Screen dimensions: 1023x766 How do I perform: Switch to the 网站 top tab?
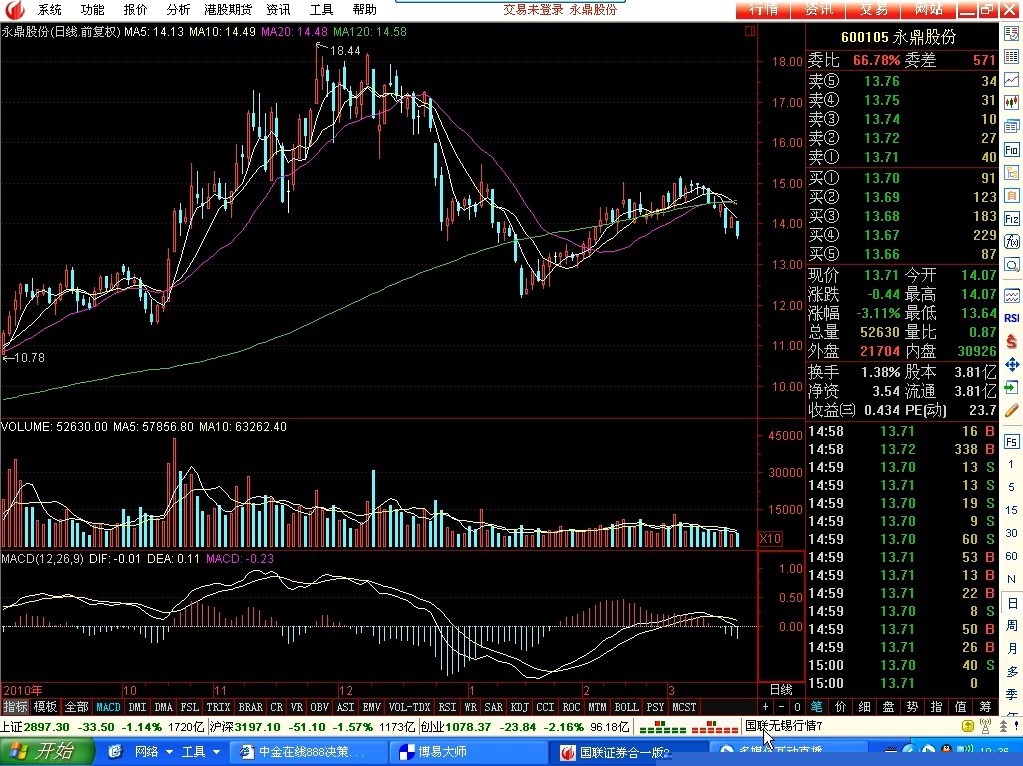point(928,9)
